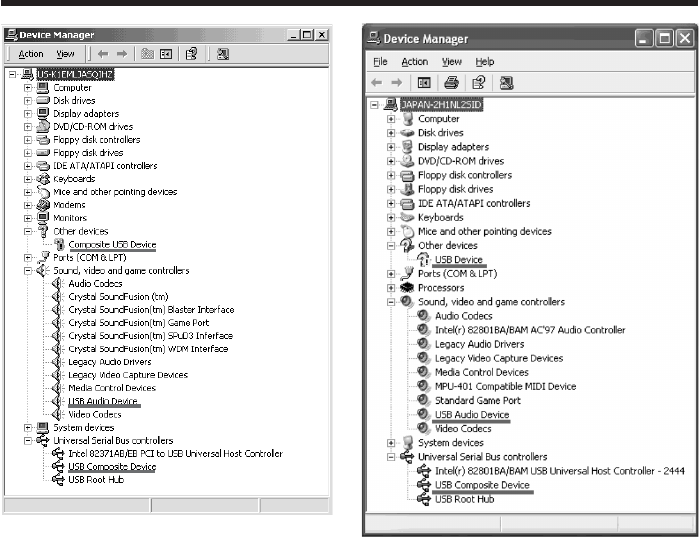This screenshot has width=699, height=537.
Task: Select Media Control Devices in the left window
Action: click(x=112, y=388)
